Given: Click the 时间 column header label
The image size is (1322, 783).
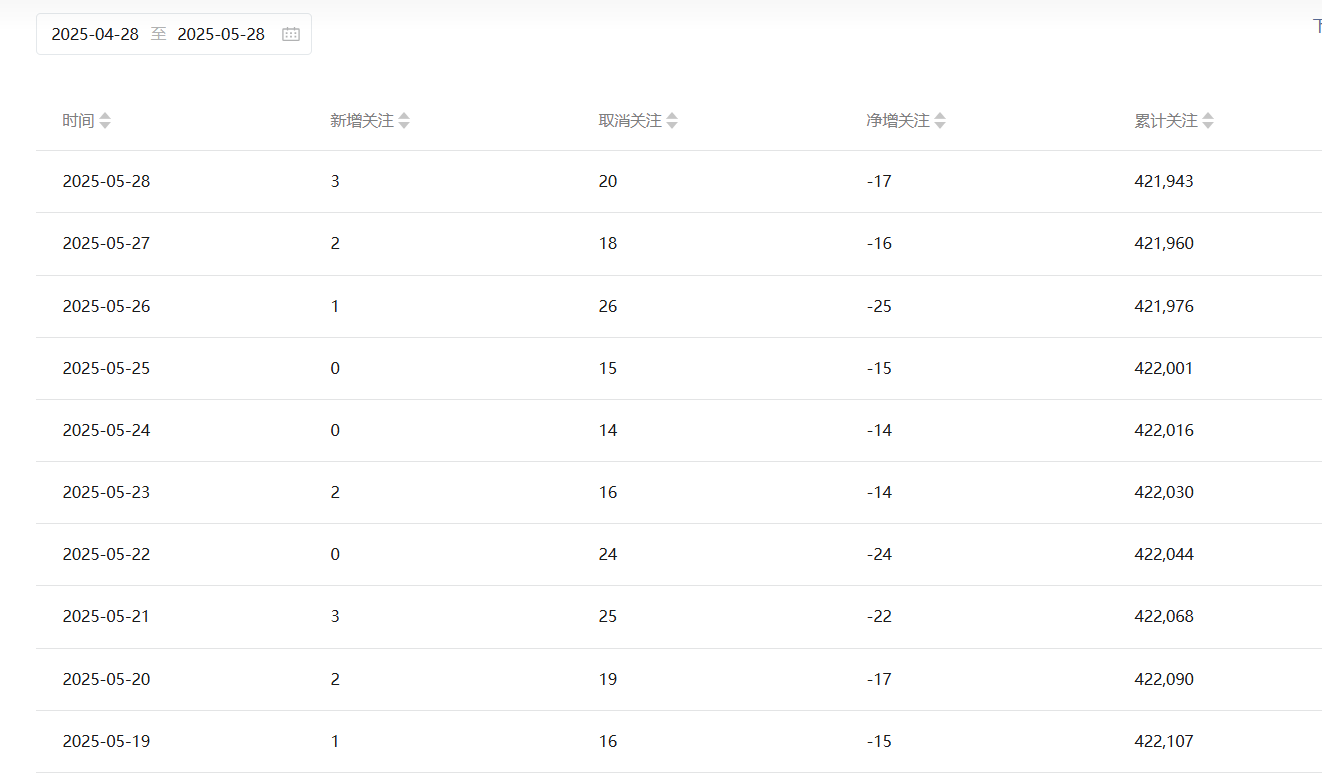Looking at the screenshot, I should pyautogui.click(x=78, y=121).
